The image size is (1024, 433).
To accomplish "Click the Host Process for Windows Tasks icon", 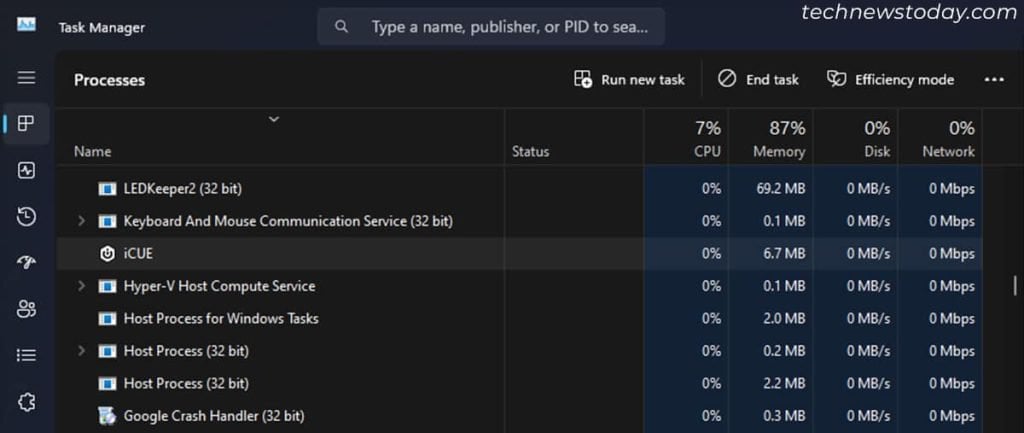I will (107, 319).
